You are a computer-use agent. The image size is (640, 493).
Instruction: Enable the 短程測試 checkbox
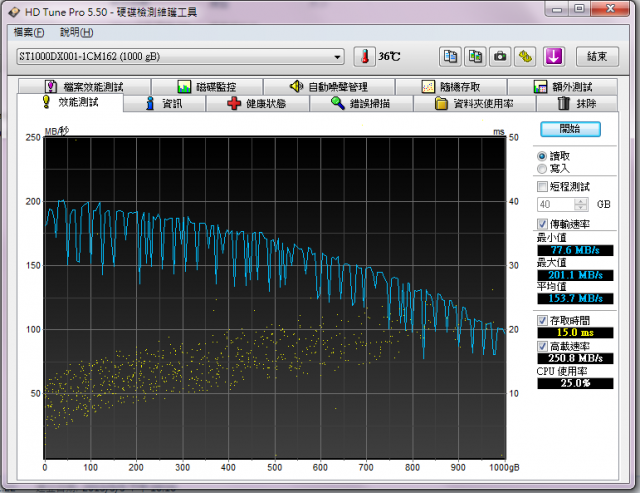pyautogui.click(x=542, y=187)
